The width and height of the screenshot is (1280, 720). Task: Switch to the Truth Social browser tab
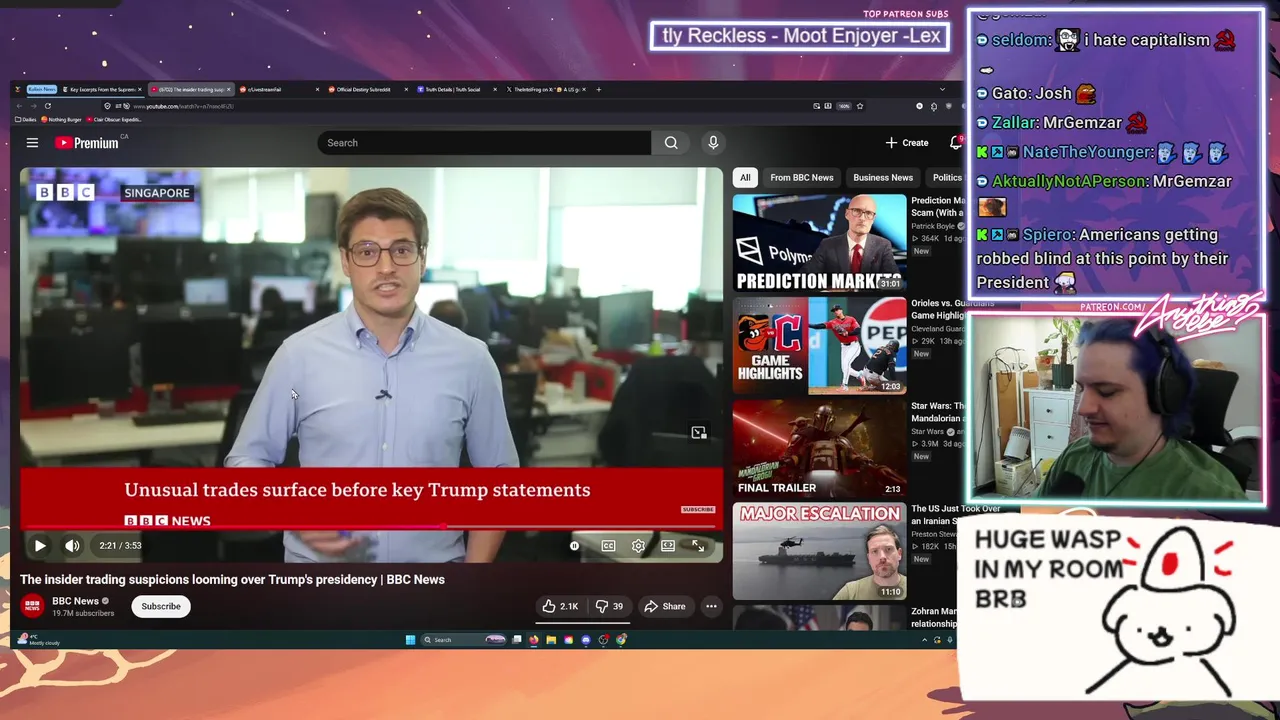click(457, 89)
